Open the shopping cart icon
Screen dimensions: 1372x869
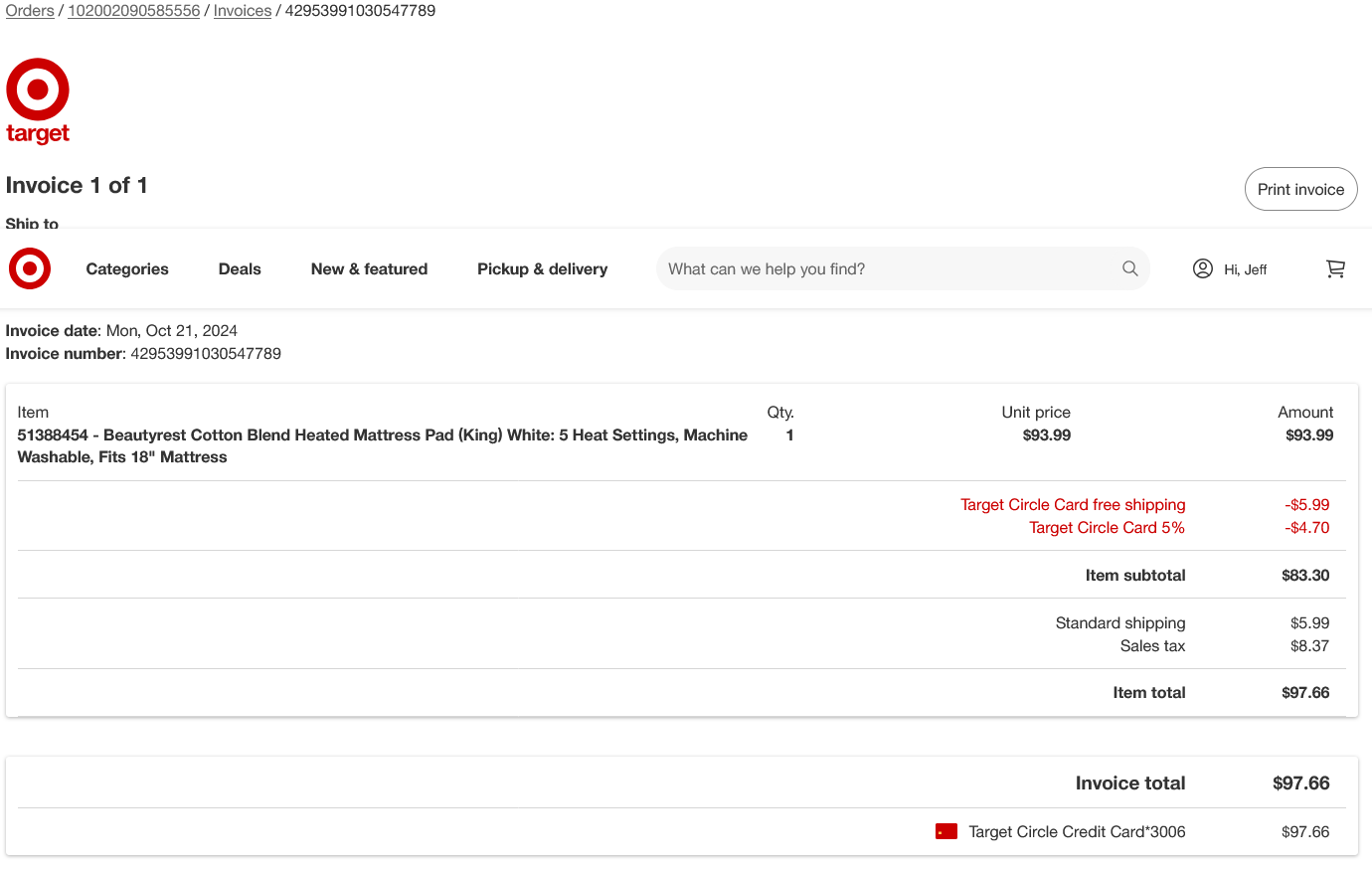[x=1335, y=268]
